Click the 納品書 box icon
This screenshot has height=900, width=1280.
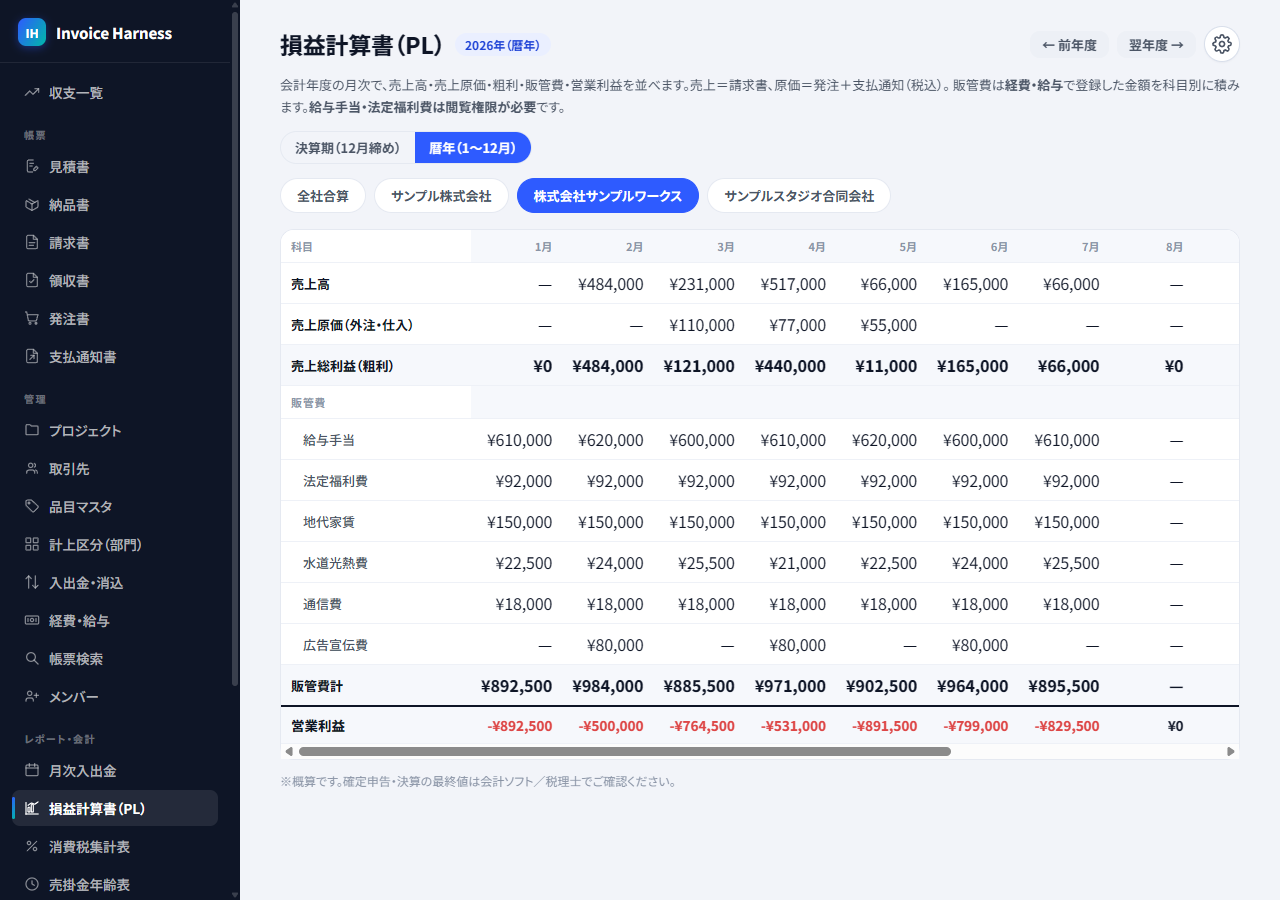click(x=32, y=205)
